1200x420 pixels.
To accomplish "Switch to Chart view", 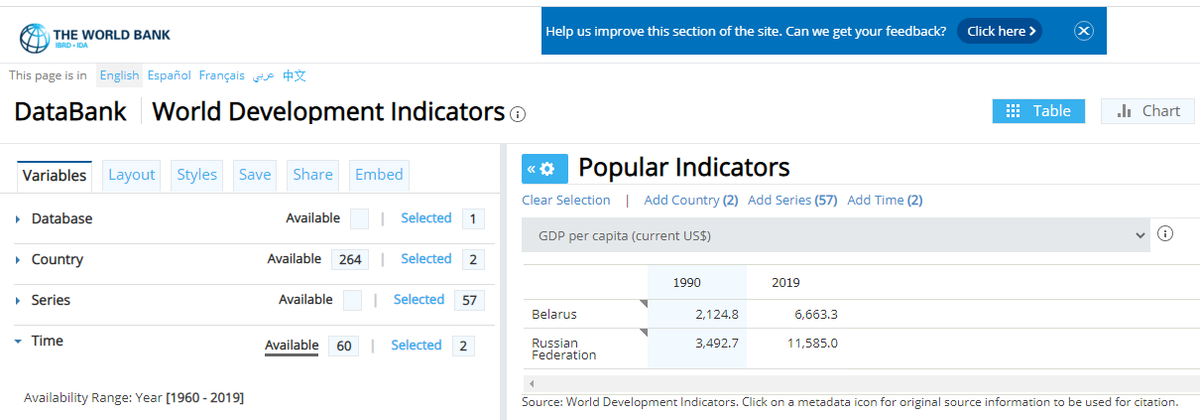I will pyautogui.click(x=1148, y=111).
